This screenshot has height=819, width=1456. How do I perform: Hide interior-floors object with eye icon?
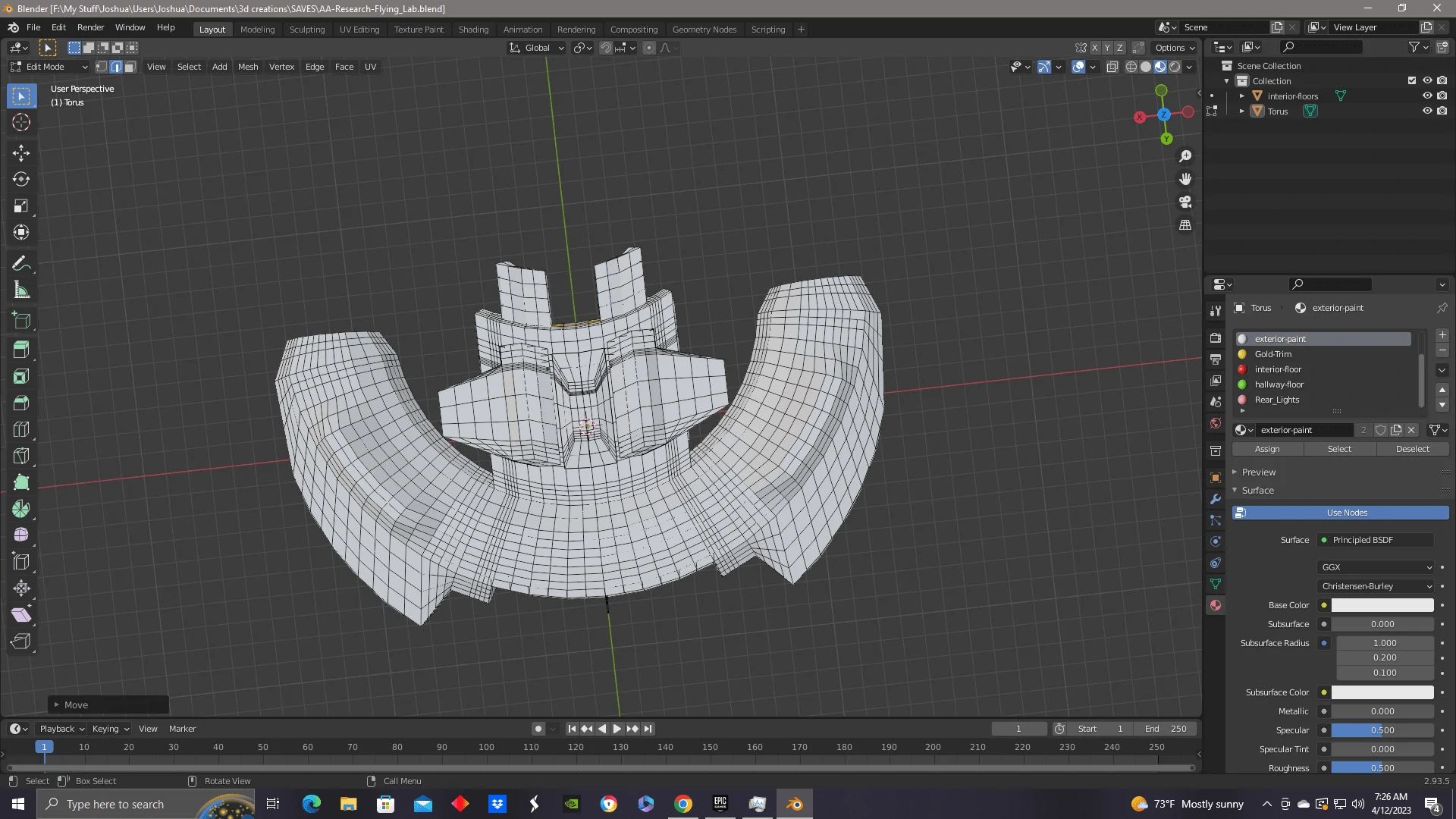point(1426,96)
